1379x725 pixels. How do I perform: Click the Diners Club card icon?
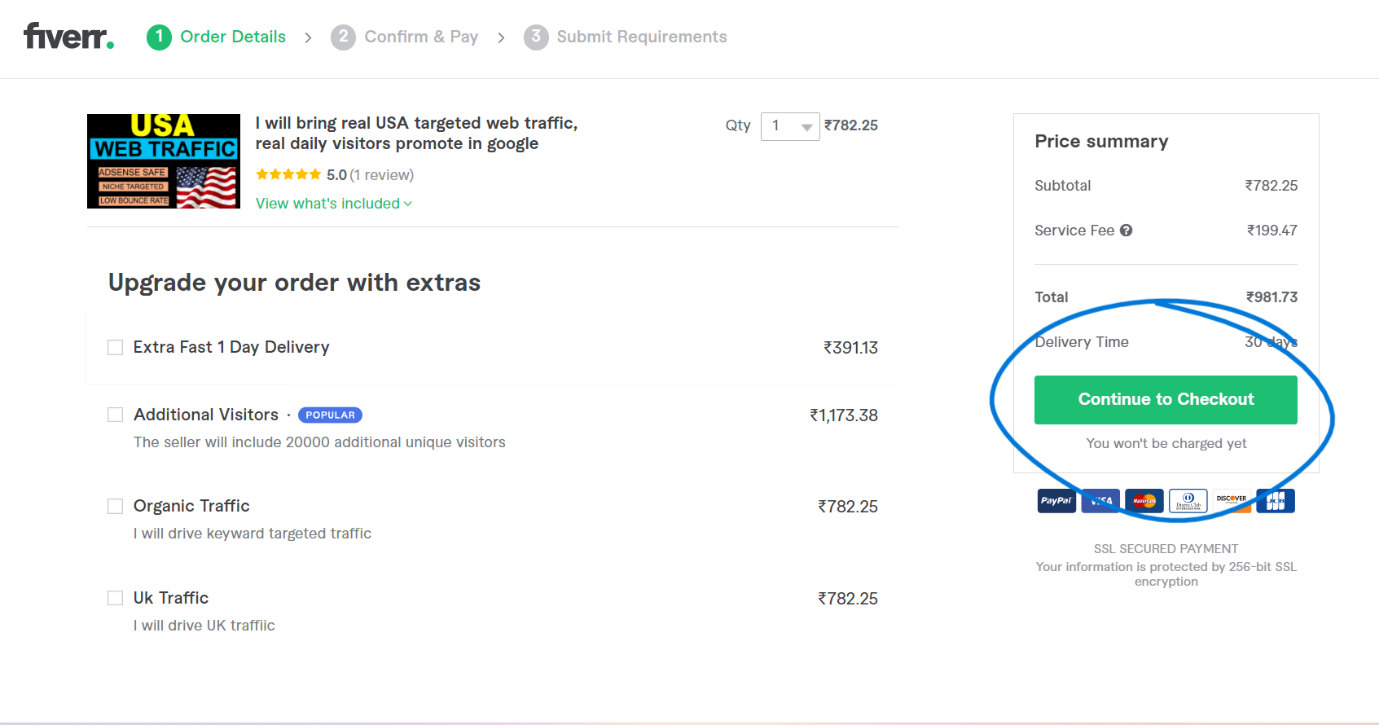point(1188,501)
